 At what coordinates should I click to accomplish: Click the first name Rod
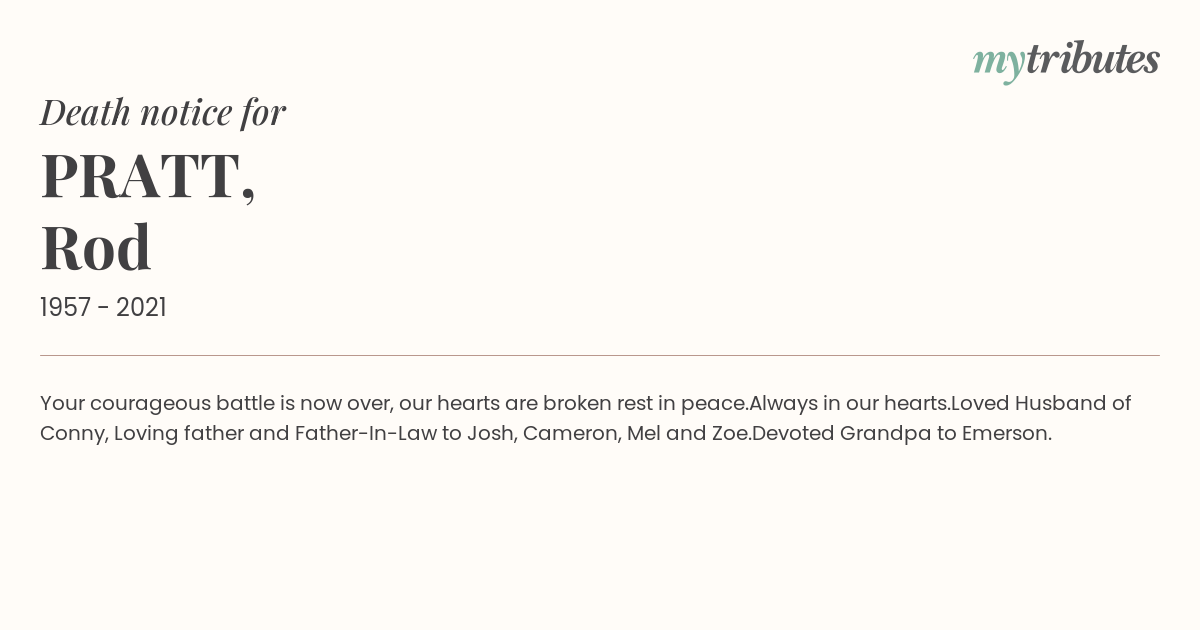click(x=96, y=247)
